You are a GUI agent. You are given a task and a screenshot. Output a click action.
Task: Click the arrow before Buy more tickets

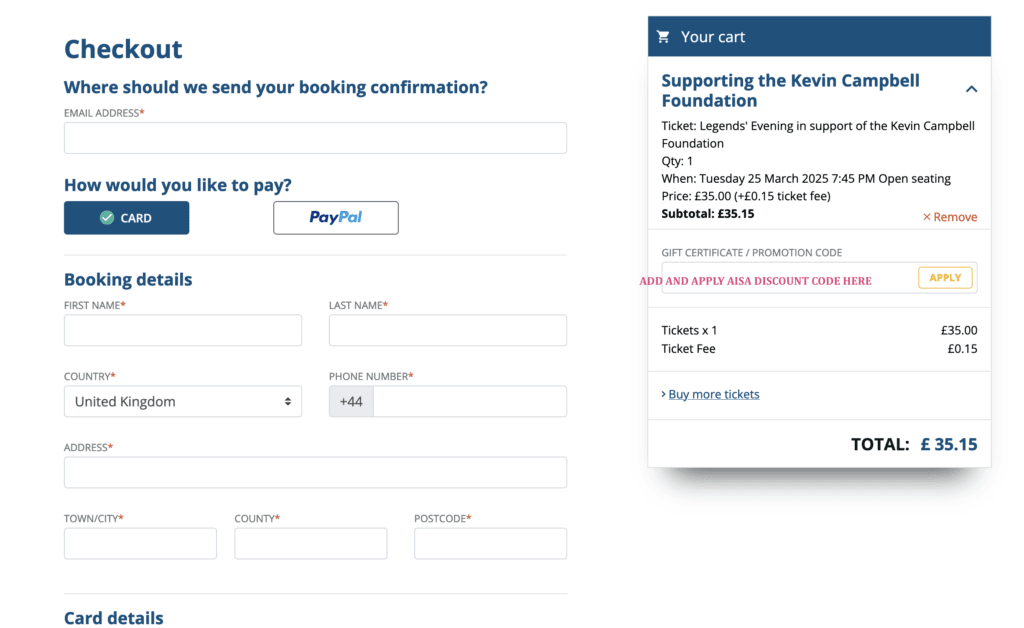663,394
